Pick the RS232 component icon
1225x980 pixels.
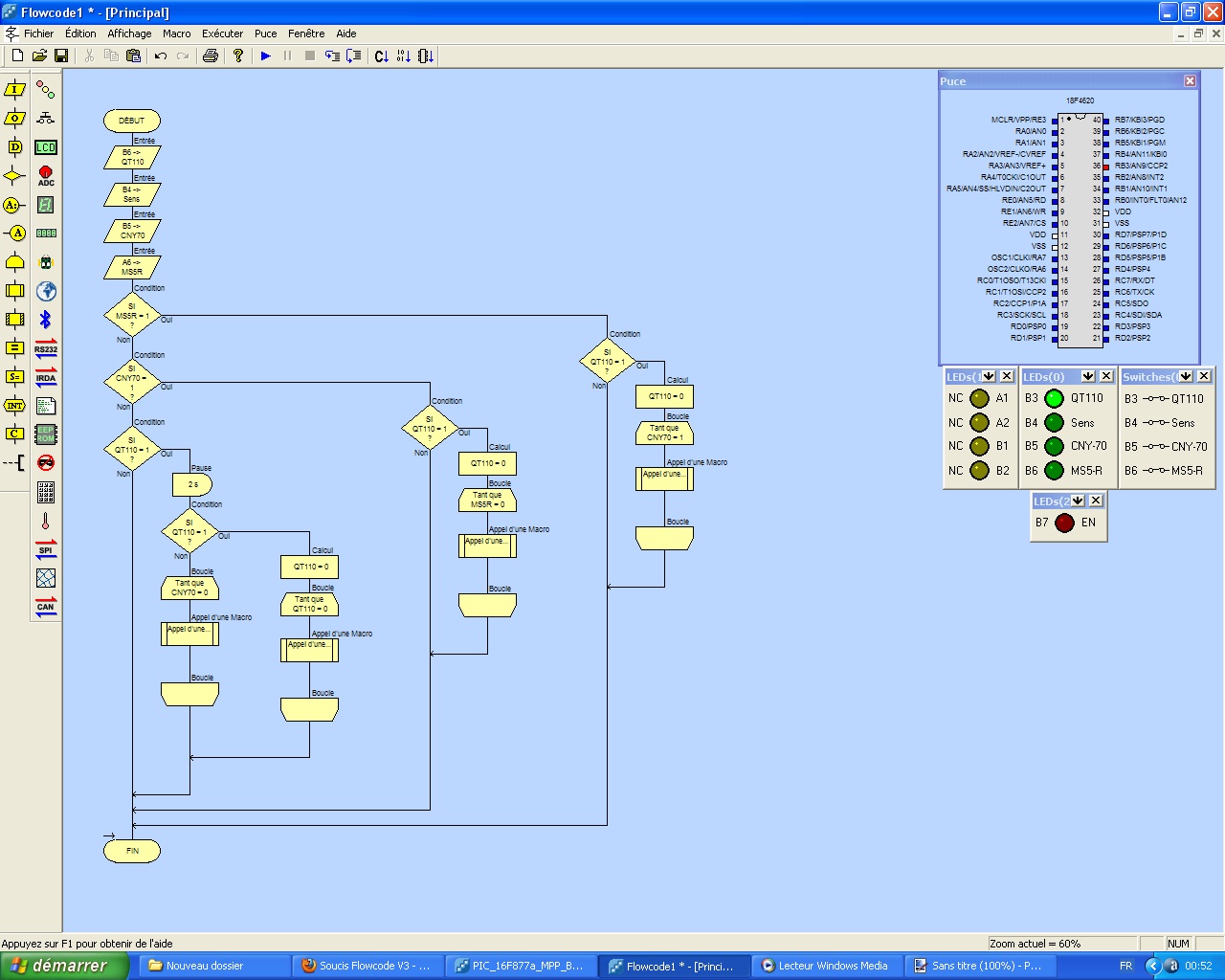click(46, 348)
